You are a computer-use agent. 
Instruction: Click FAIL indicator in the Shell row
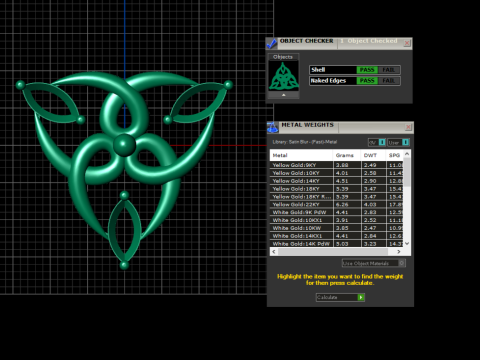[388, 70]
